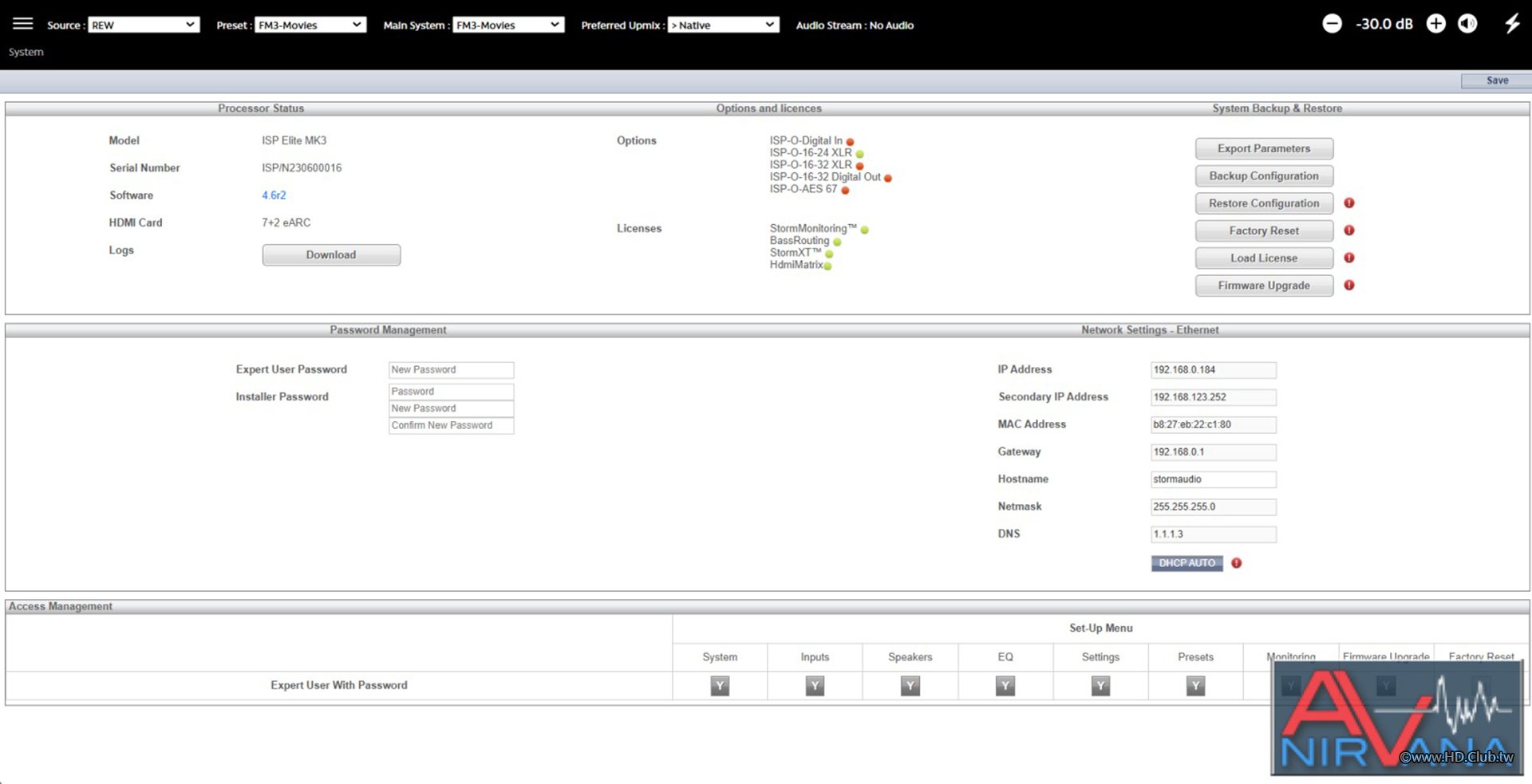Click warning icon next to DHCP AUTO
Image resolution: width=1532 pixels, height=784 pixels.
click(x=1236, y=563)
